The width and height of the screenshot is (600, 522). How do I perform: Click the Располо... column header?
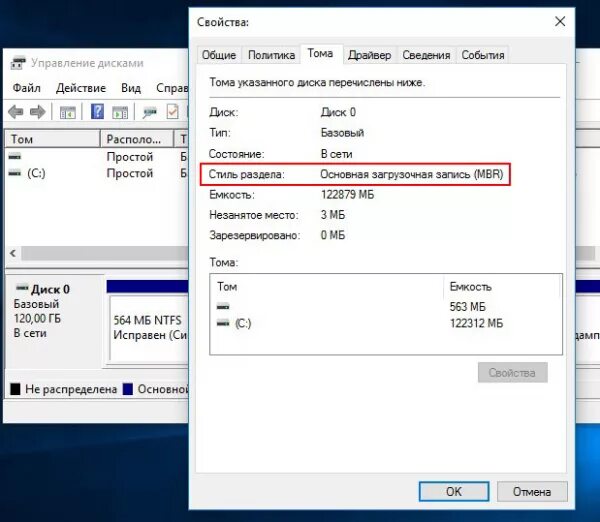[x=137, y=139]
